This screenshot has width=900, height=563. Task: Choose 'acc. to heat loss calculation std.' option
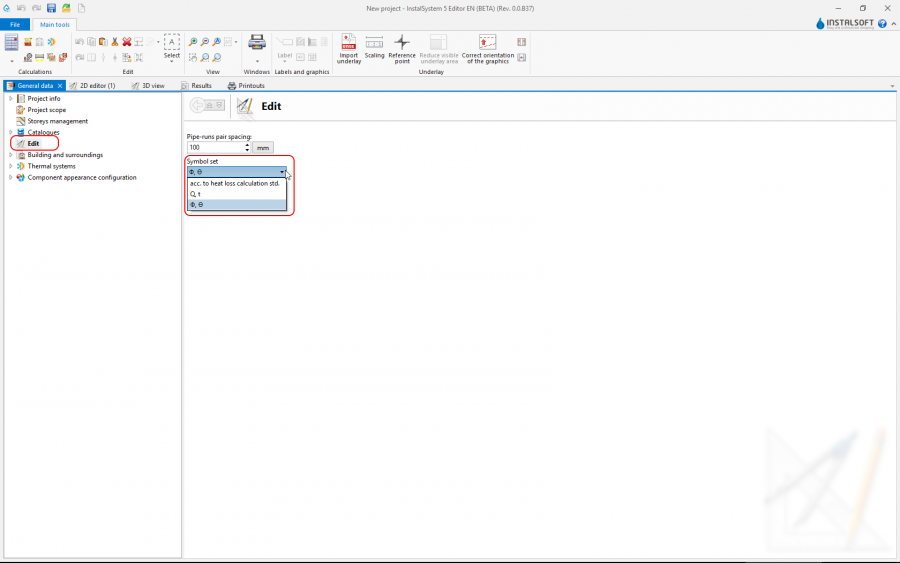pos(235,183)
